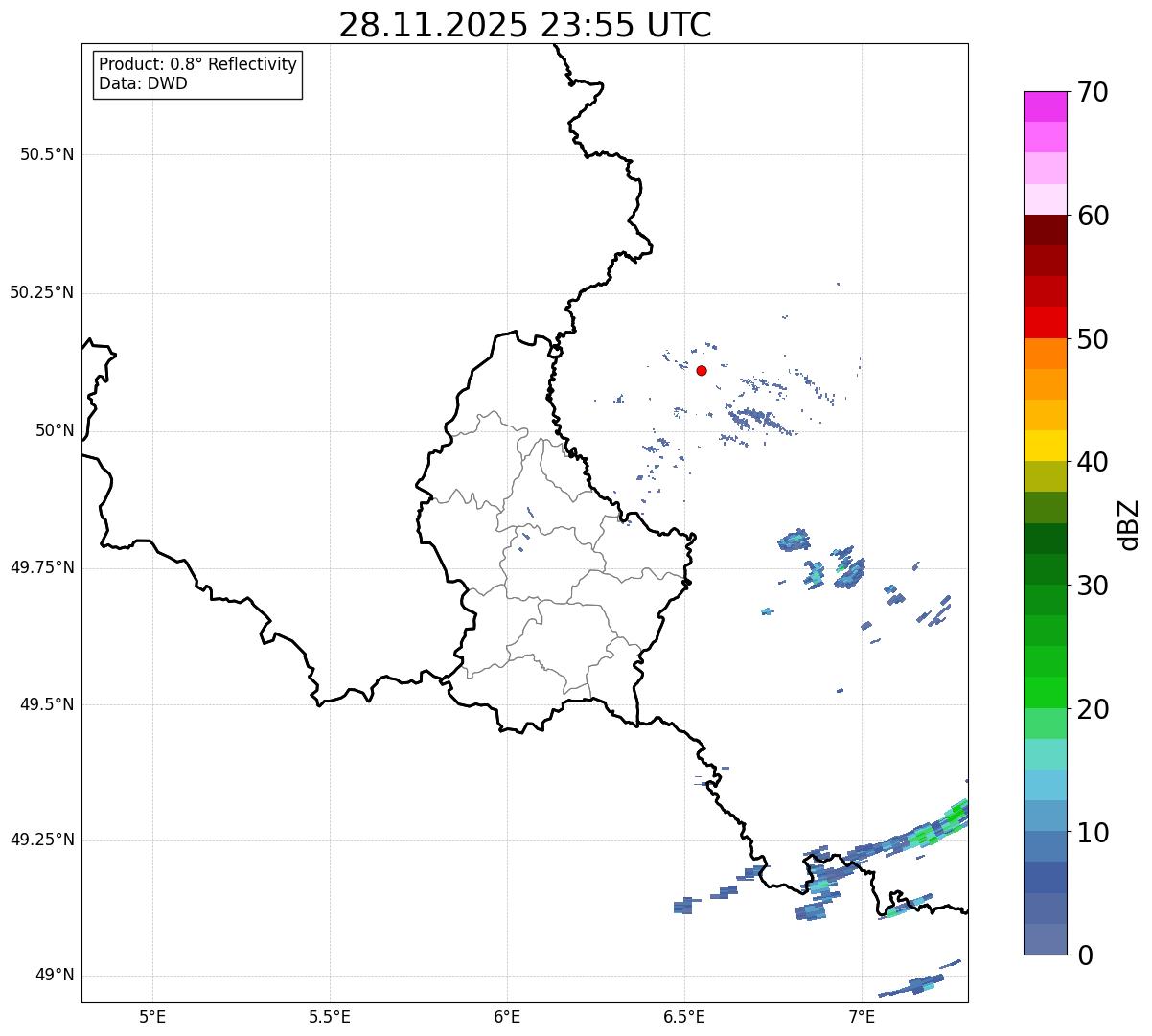
Task: Pick the pale pink colorbar segment above 60
Action: (x=1046, y=199)
